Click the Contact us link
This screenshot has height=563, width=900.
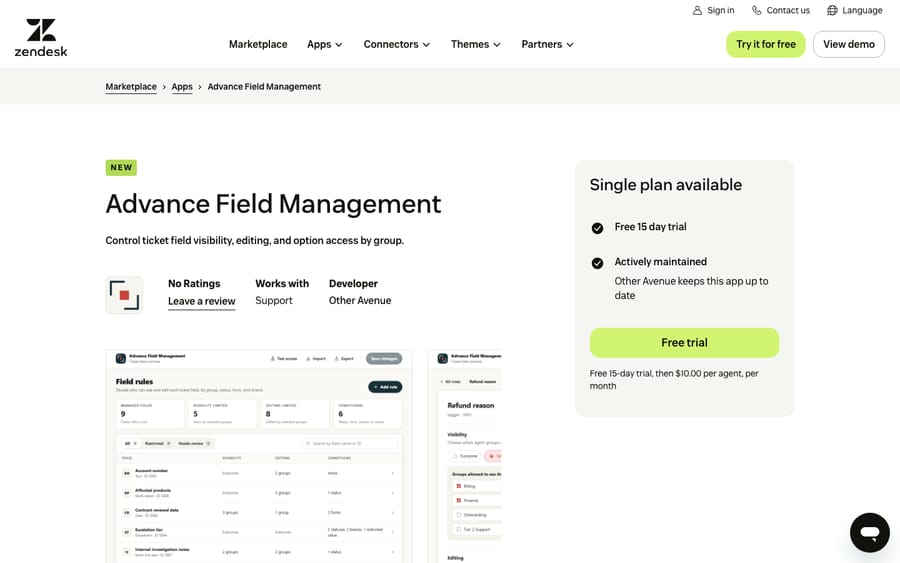pyautogui.click(x=781, y=10)
